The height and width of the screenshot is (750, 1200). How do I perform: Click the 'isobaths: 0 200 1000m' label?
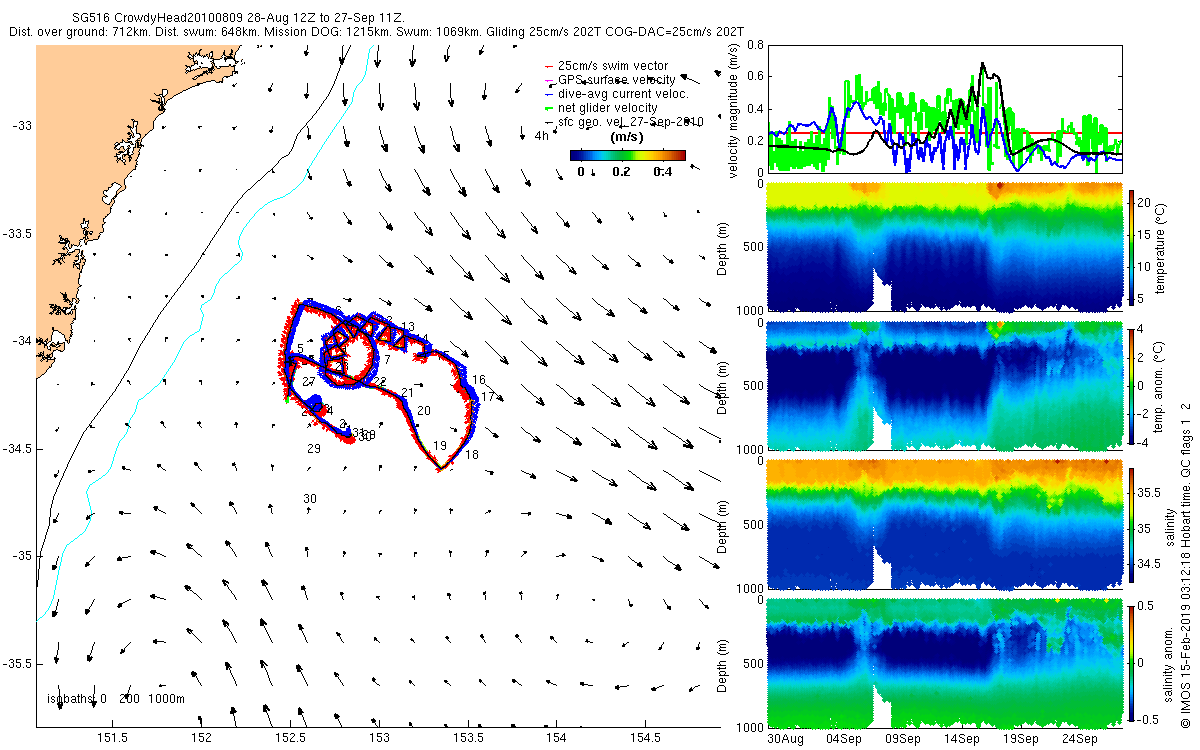point(117,699)
